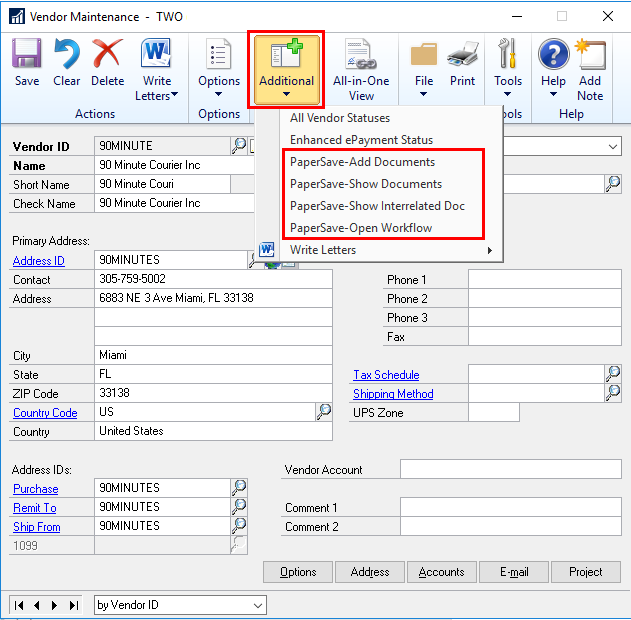
Task: Click the Vendor Account input field
Action: pyautogui.click(x=511, y=469)
